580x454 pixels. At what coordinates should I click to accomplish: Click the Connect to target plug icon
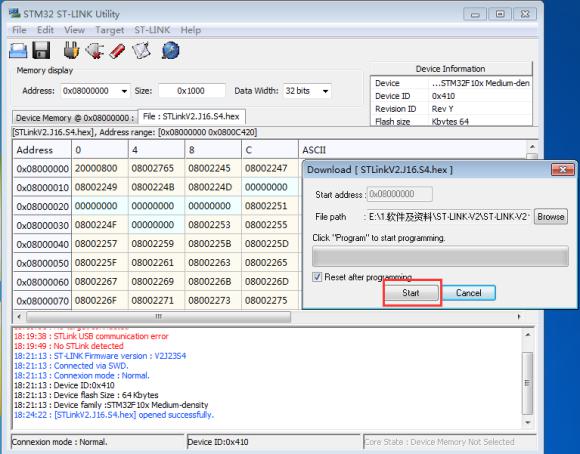tap(71, 50)
